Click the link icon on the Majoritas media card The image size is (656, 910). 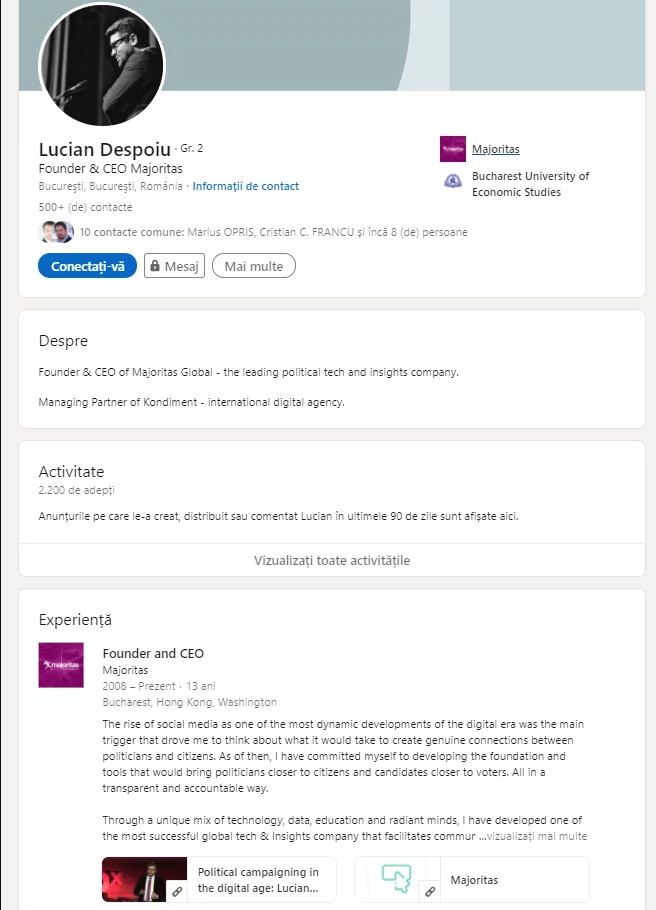click(430, 890)
